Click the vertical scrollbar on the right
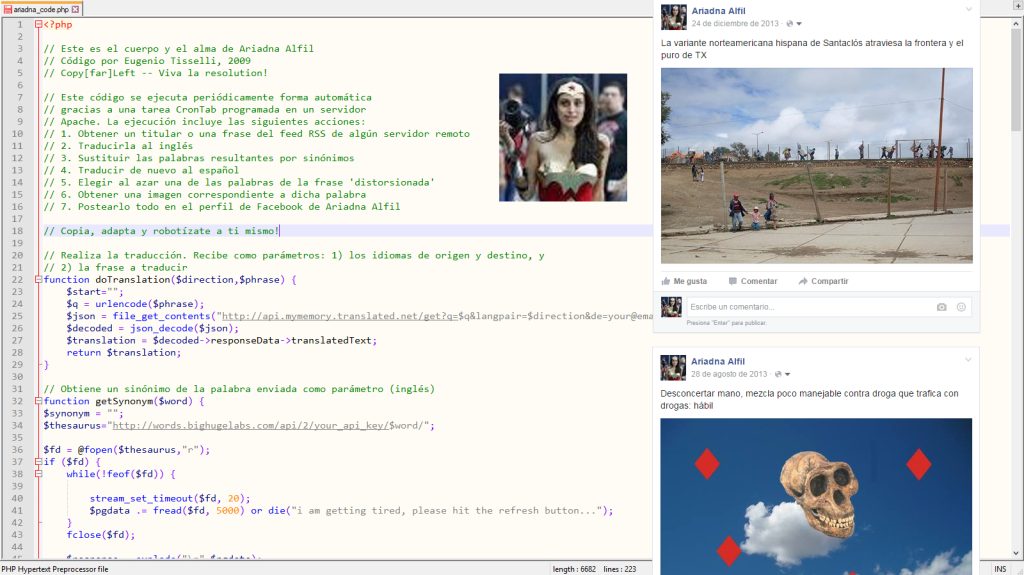Screen dimensions: 1024x575 pos(1017,288)
